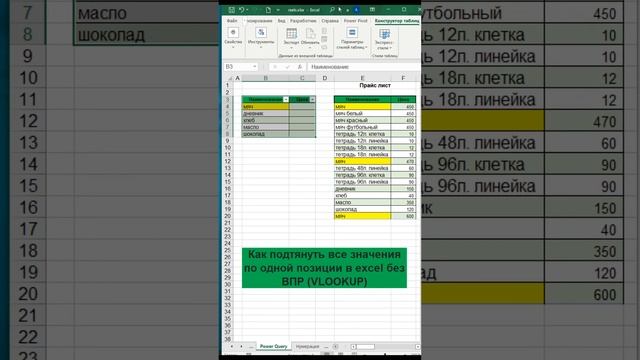Click the Select All corner triangle
The height and width of the screenshot is (360, 640).
tap(229, 78)
